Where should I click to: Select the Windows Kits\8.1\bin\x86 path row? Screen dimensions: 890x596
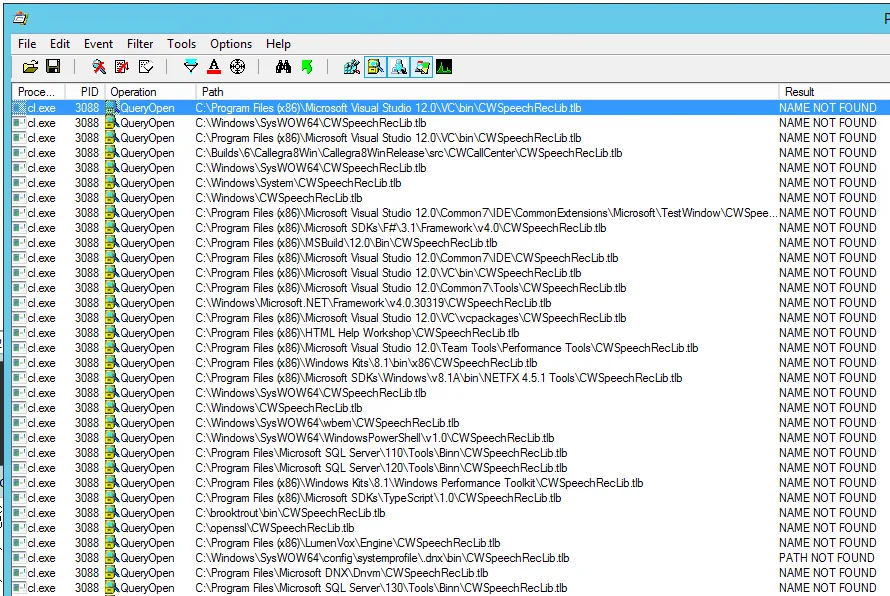tap(451, 363)
